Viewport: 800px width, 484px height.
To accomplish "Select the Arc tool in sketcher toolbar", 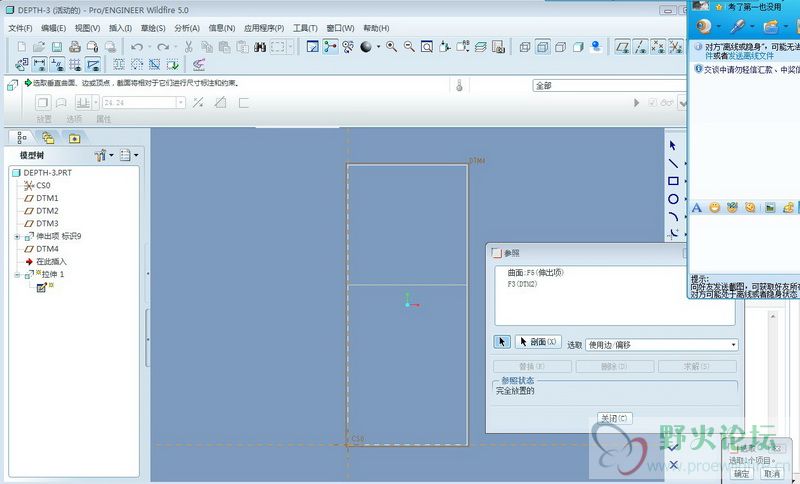I will click(x=673, y=217).
